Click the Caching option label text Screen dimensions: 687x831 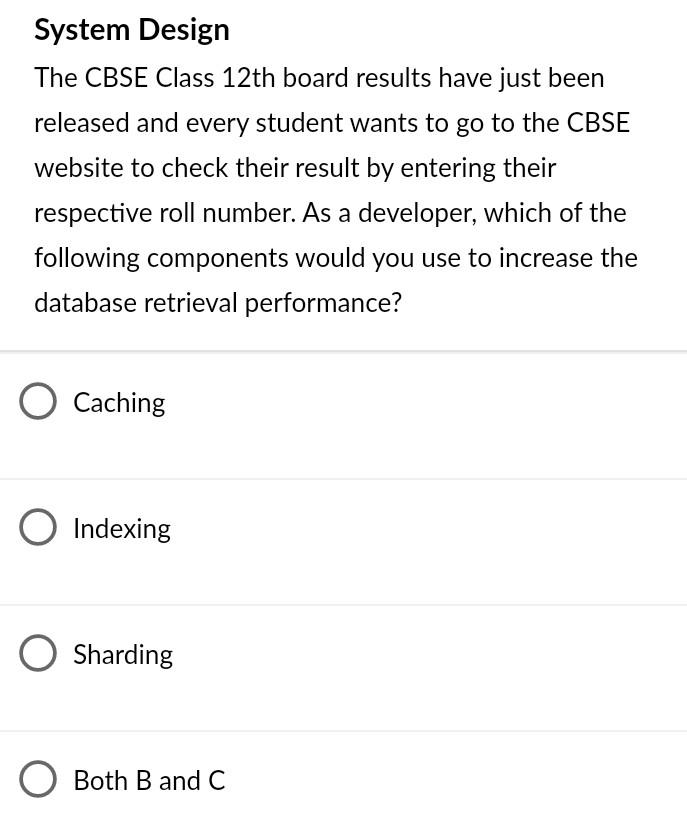(118, 402)
